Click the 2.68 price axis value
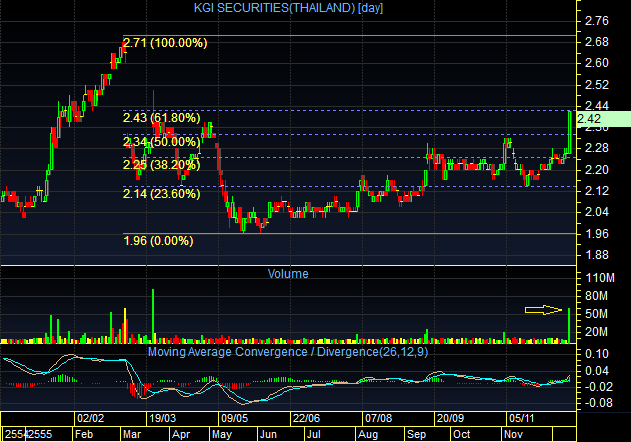This screenshot has height=442, width=631. (596, 41)
